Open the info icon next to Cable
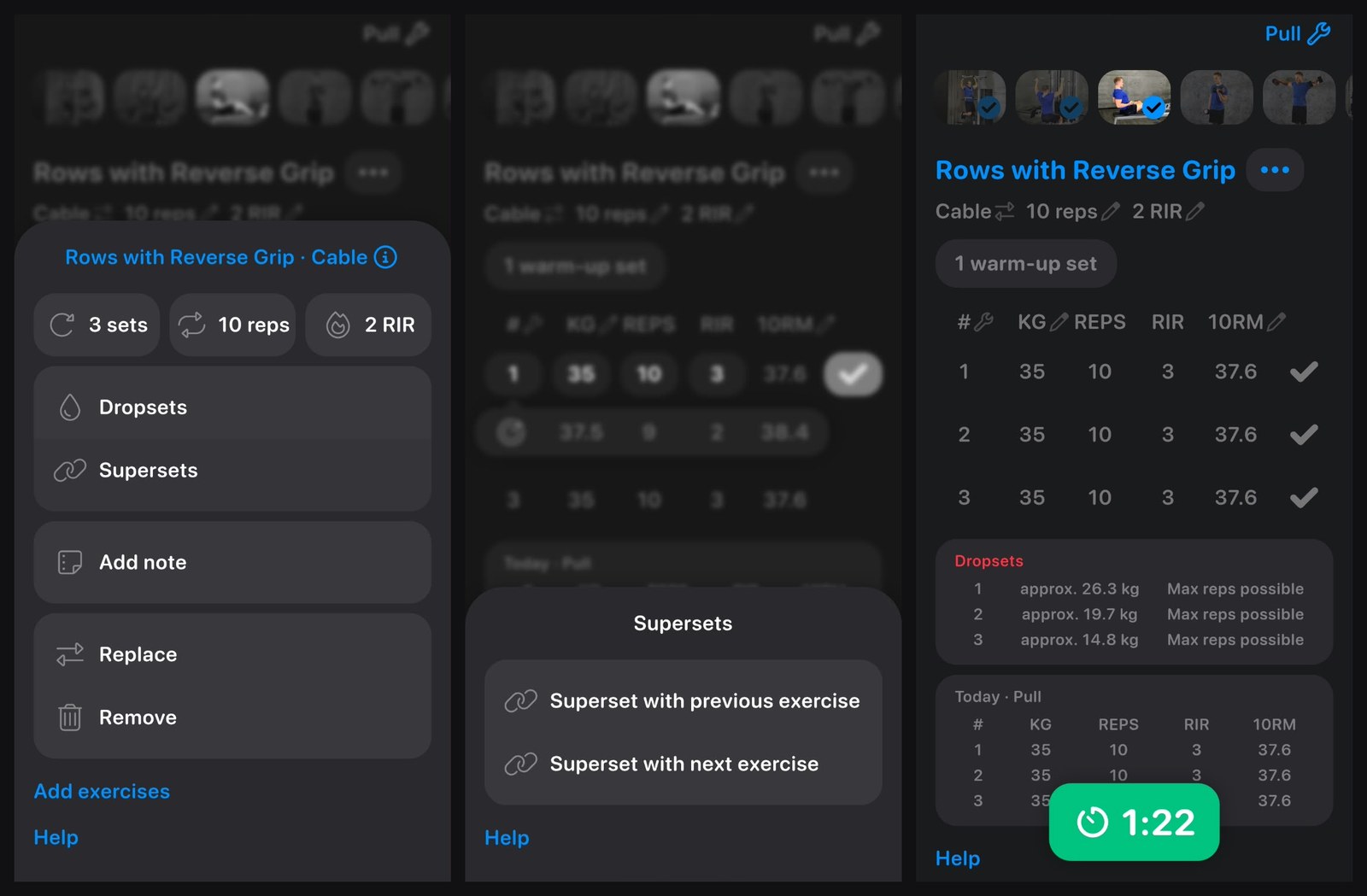This screenshot has height=896, width=1367. [x=386, y=257]
